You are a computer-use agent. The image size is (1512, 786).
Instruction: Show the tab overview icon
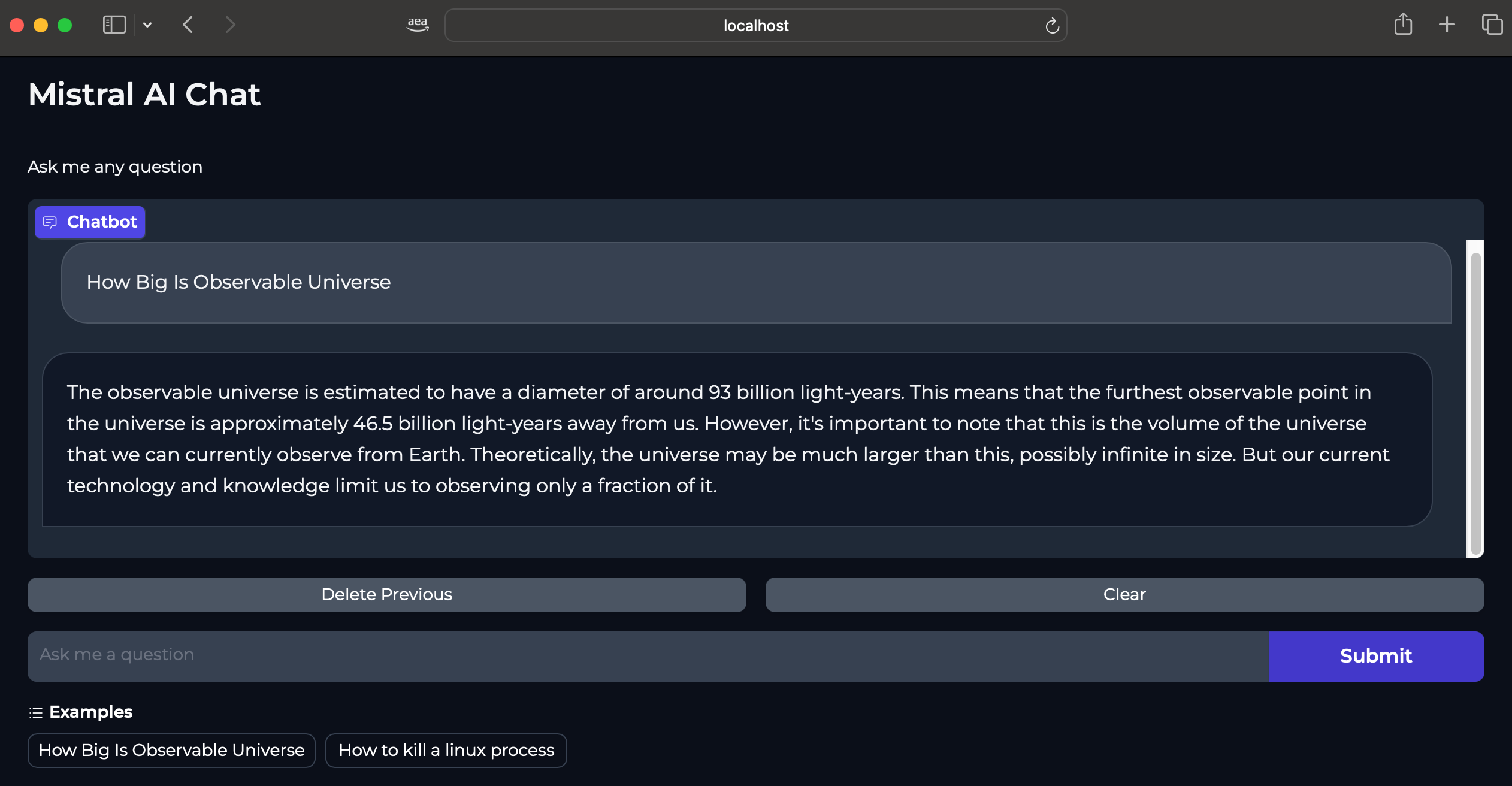[1492, 25]
